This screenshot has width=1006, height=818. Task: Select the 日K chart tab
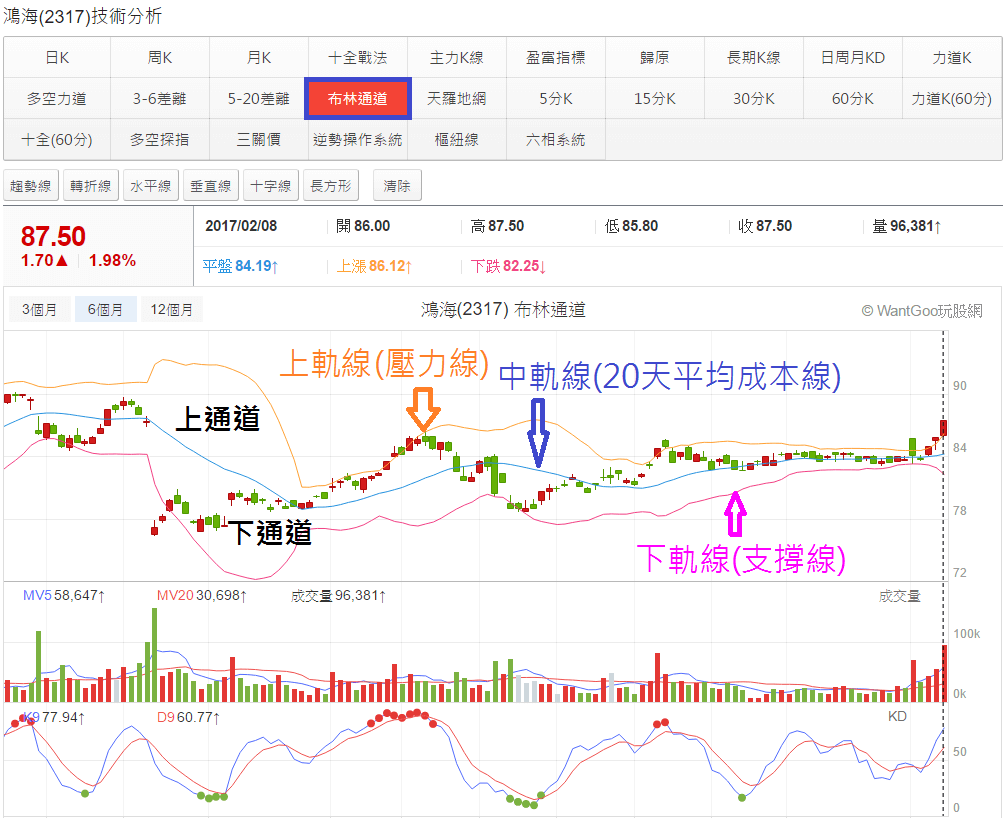(57, 58)
